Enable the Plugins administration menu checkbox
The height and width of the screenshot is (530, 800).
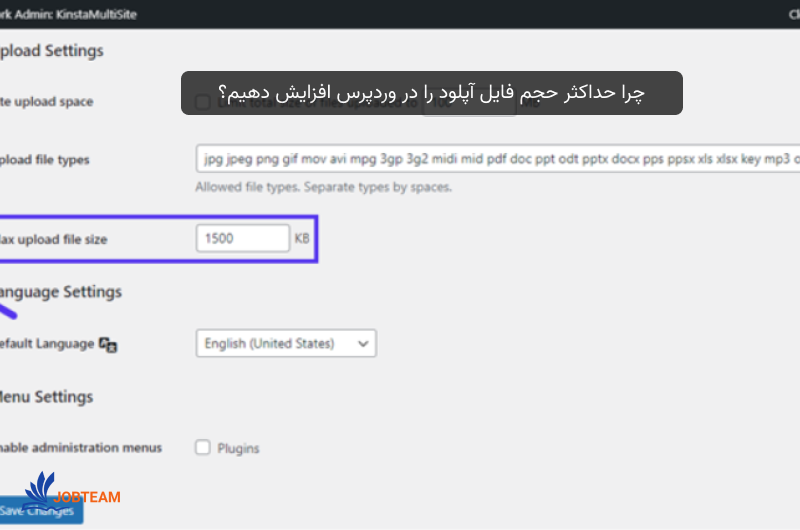(x=203, y=447)
